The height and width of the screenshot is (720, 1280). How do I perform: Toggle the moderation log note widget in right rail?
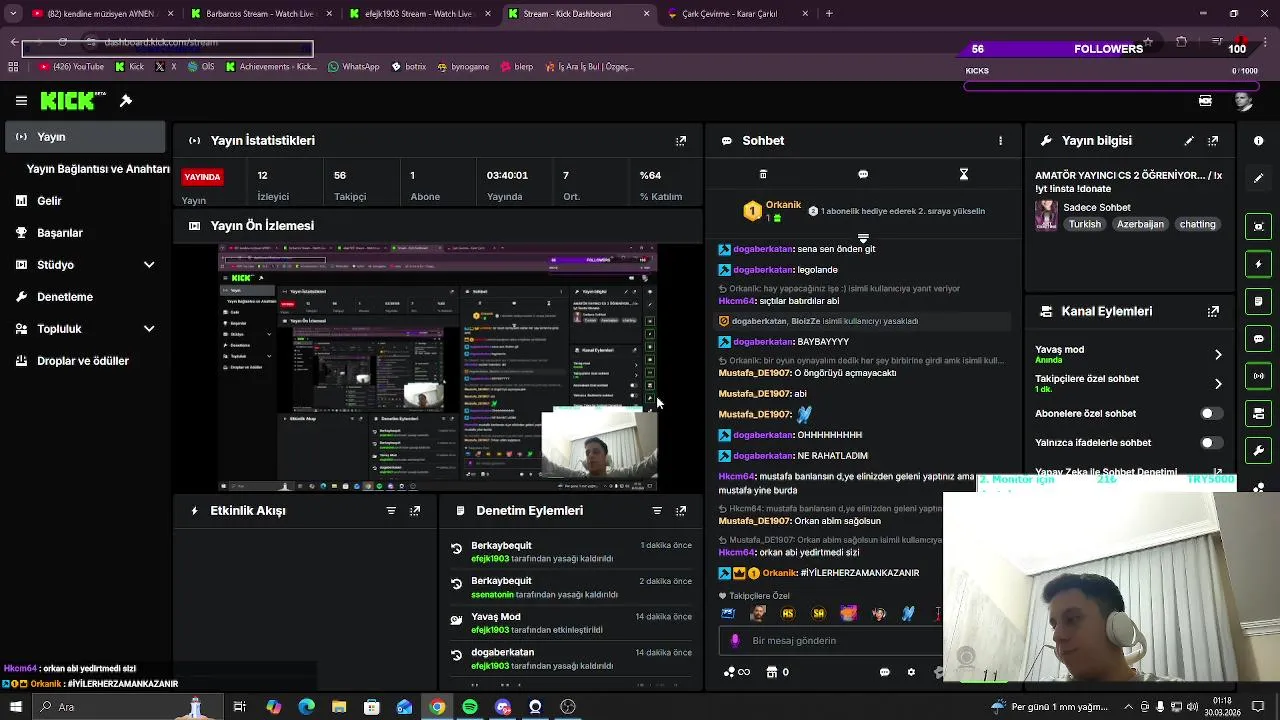point(1259,301)
